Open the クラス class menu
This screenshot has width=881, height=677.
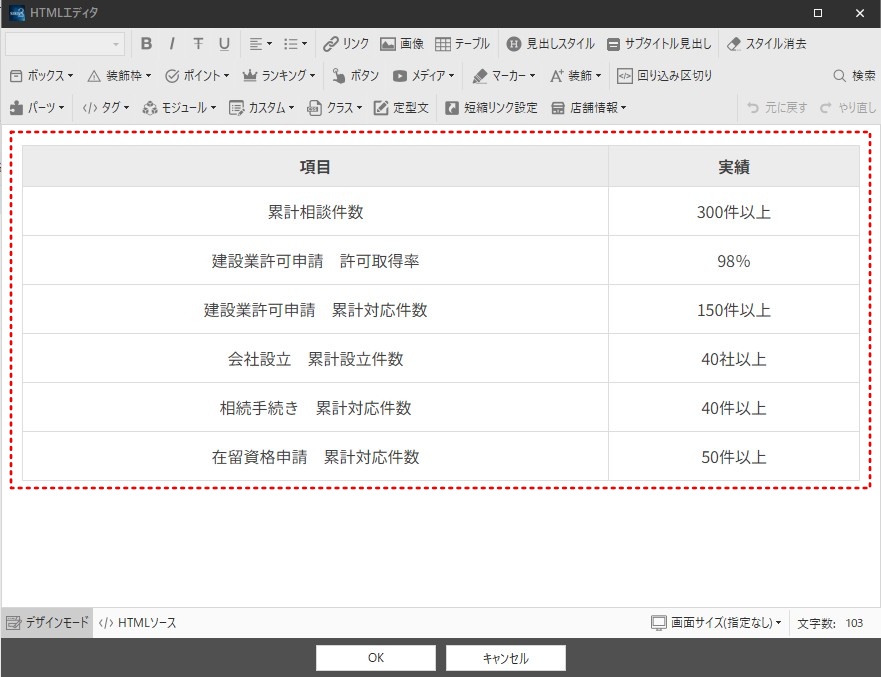334,107
